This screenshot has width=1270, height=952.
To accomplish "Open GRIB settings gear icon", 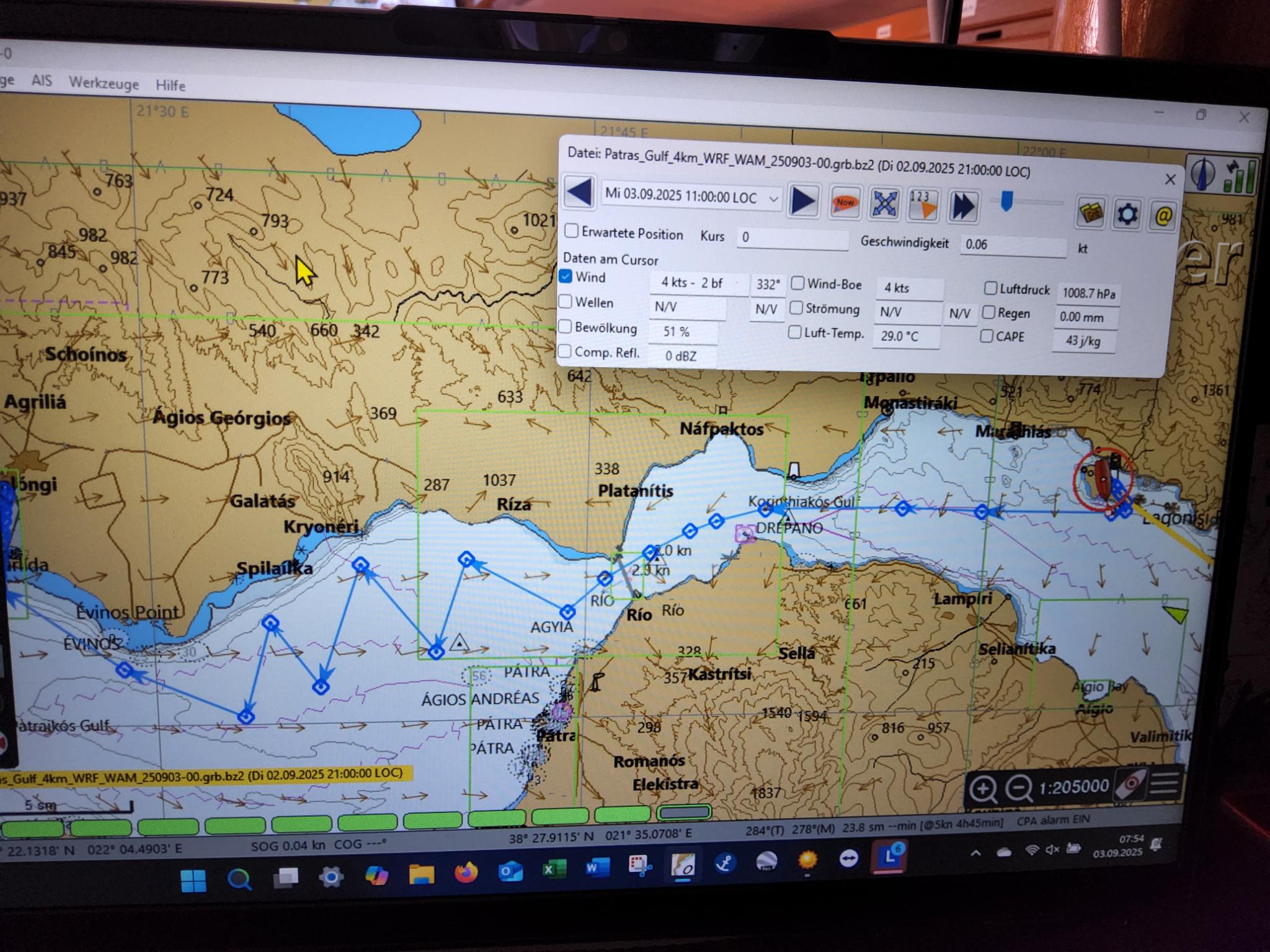I will click(1127, 214).
